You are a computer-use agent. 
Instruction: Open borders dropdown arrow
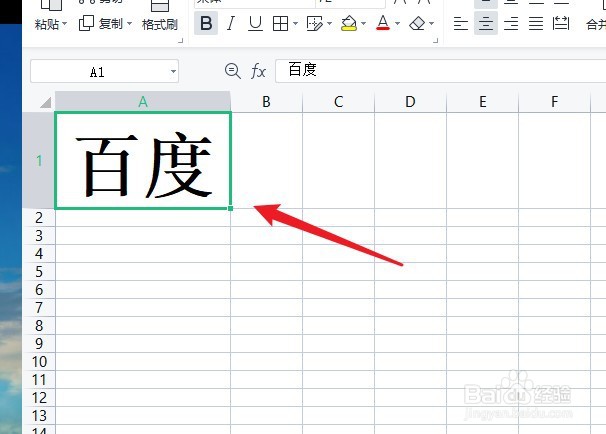(x=296, y=24)
